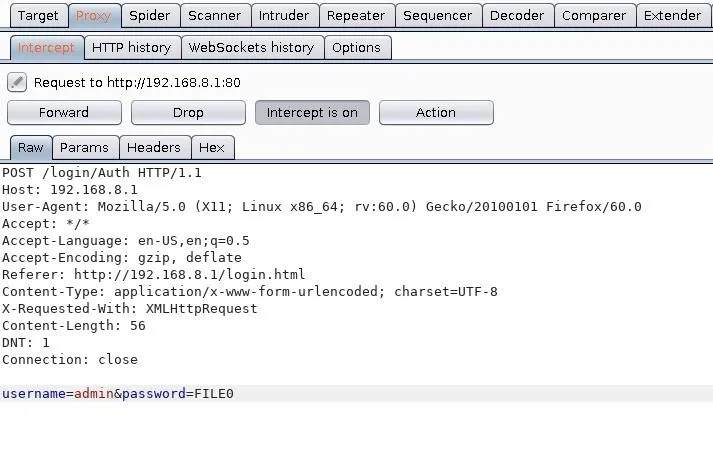The width and height of the screenshot is (713, 454).
Task: Open the Spider tab
Action: pos(150,16)
